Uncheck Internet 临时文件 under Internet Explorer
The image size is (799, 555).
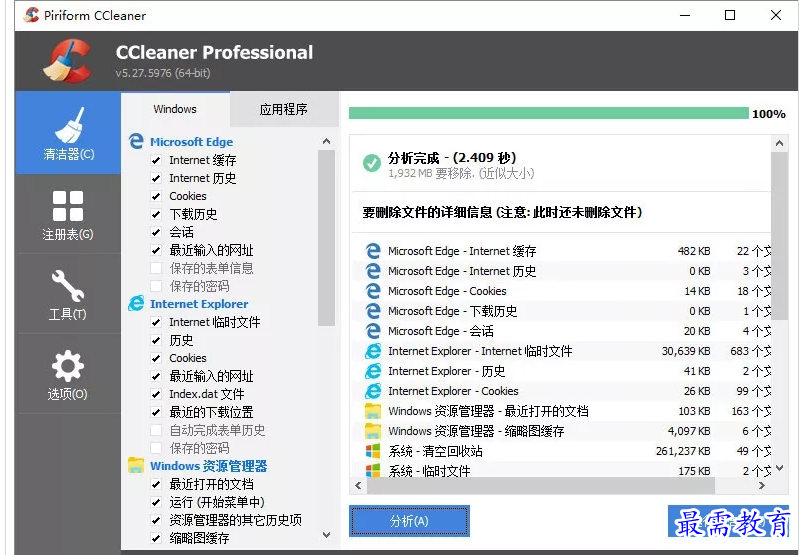(156, 322)
